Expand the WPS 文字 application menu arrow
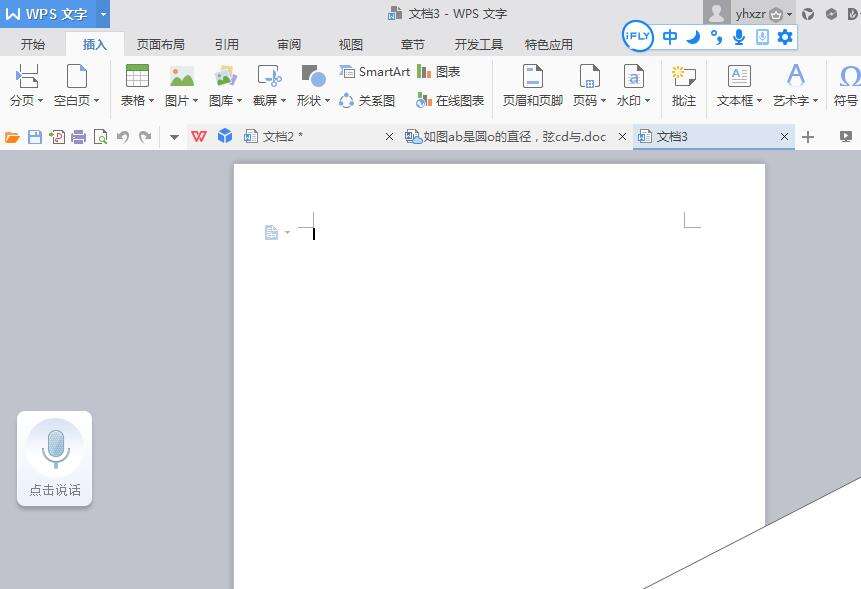 [x=103, y=14]
